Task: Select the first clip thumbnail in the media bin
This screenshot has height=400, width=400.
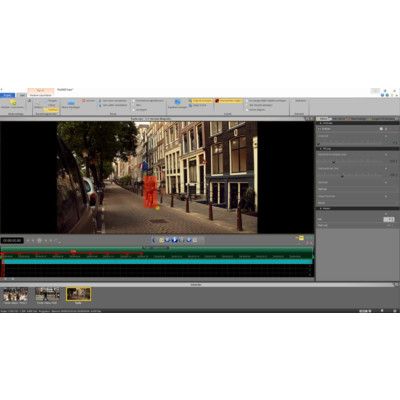Action: pyautogui.click(x=15, y=294)
